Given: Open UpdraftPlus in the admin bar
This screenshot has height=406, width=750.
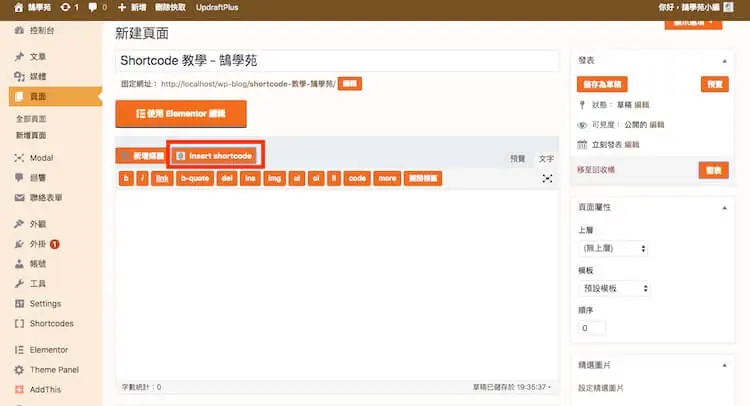Looking at the screenshot, I should (x=217, y=7).
